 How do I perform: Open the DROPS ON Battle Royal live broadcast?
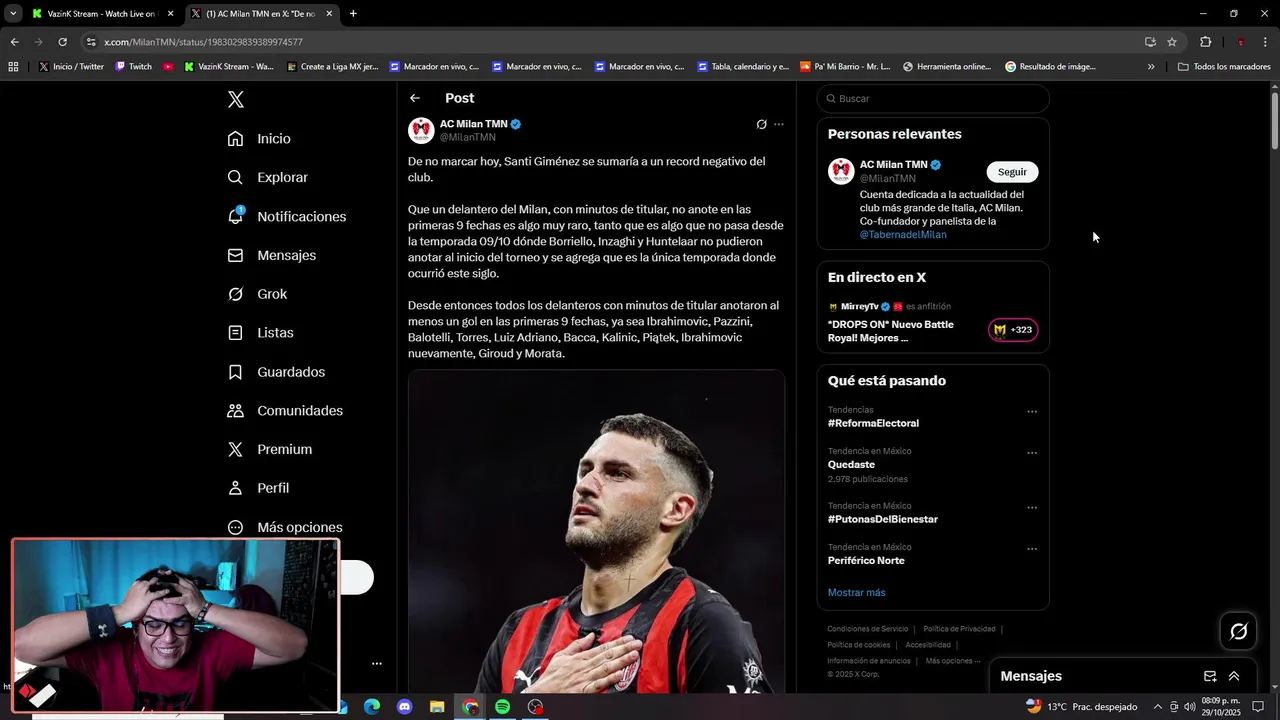coord(891,331)
